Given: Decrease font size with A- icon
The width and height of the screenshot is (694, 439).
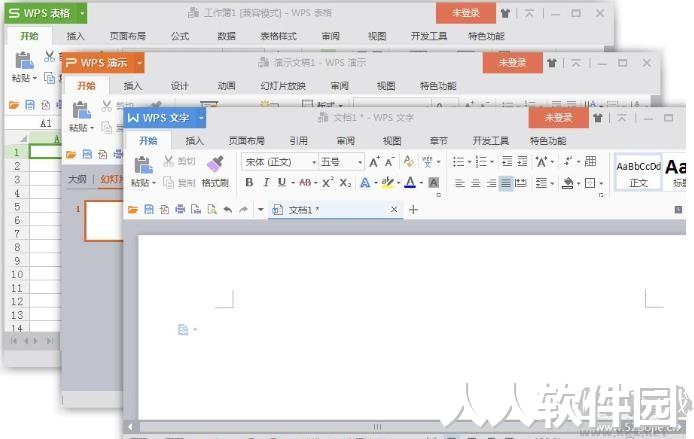Looking at the screenshot, I should pos(389,162).
